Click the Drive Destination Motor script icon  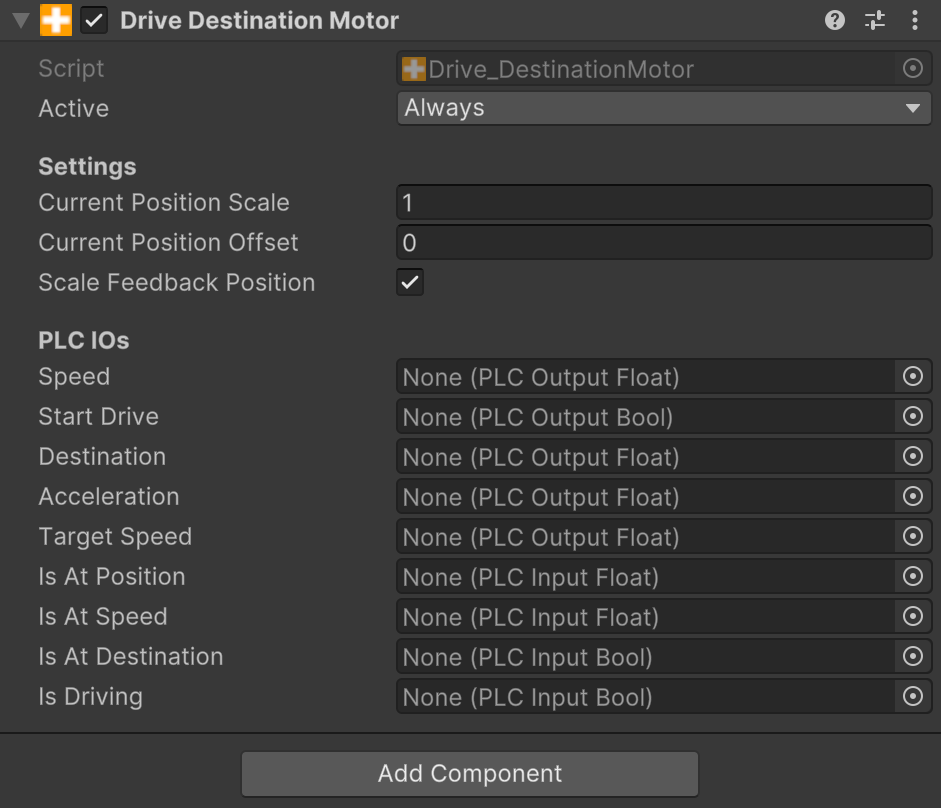click(56, 21)
